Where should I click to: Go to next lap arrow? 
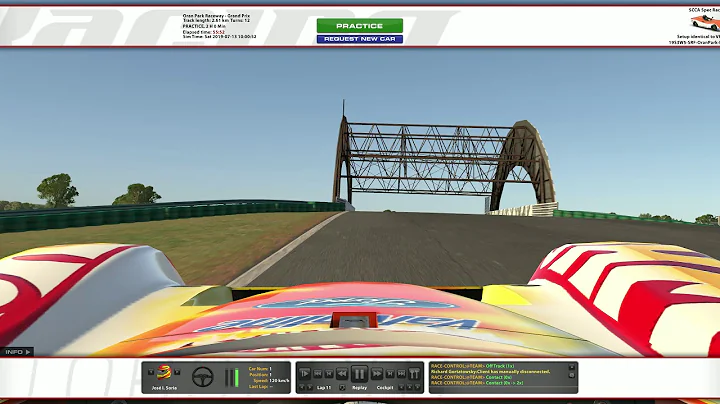pyautogui.click(x=310, y=387)
